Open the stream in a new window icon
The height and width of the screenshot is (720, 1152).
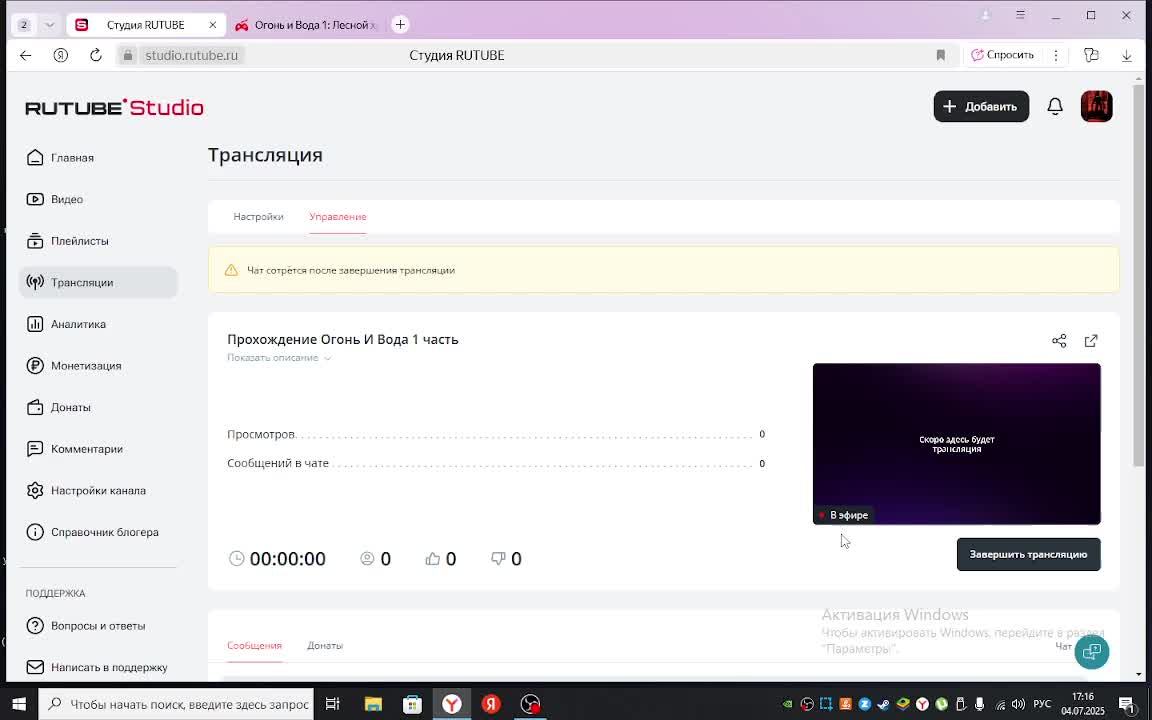tap(1091, 341)
